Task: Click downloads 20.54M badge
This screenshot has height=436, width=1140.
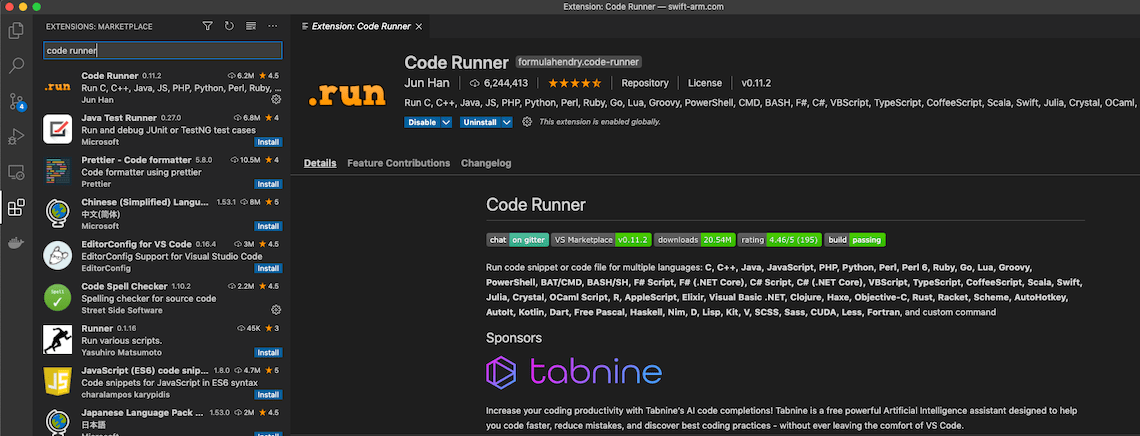Action: (x=694, y=239)
